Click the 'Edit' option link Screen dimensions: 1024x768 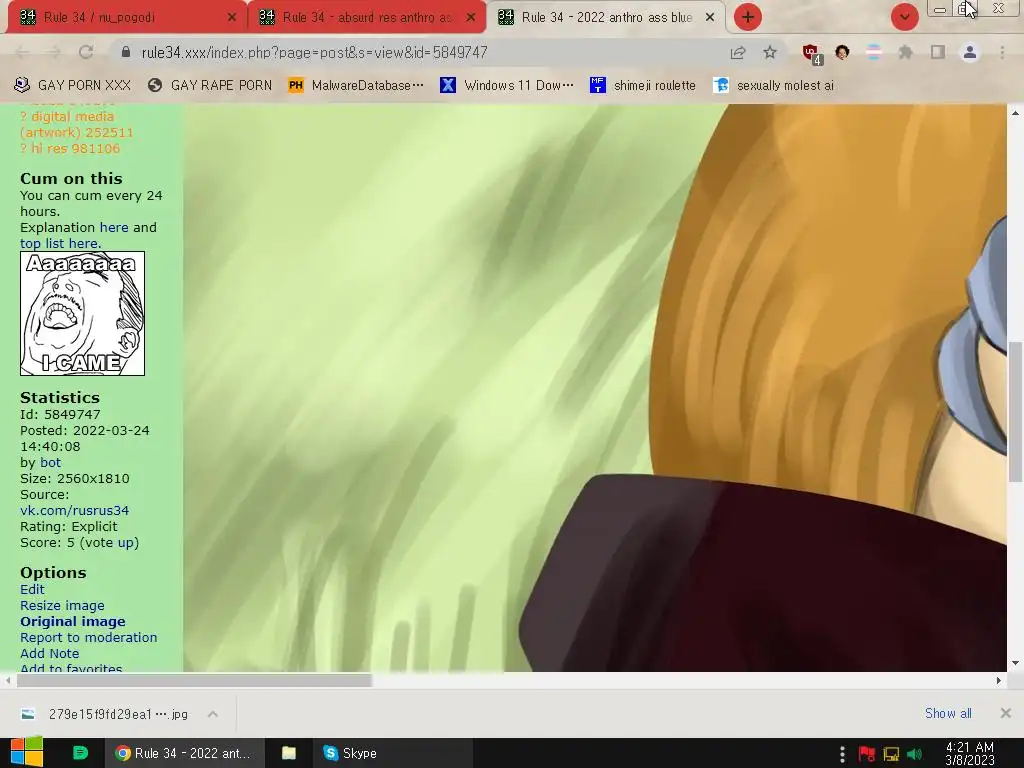[32, 590]
